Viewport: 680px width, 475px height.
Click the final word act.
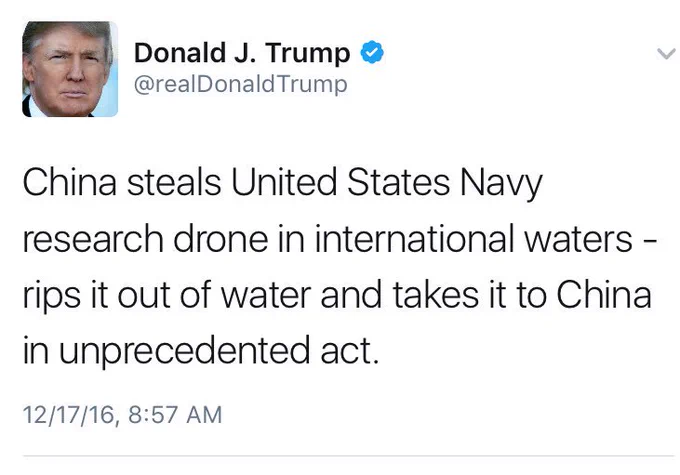click(x=350, y=351)
